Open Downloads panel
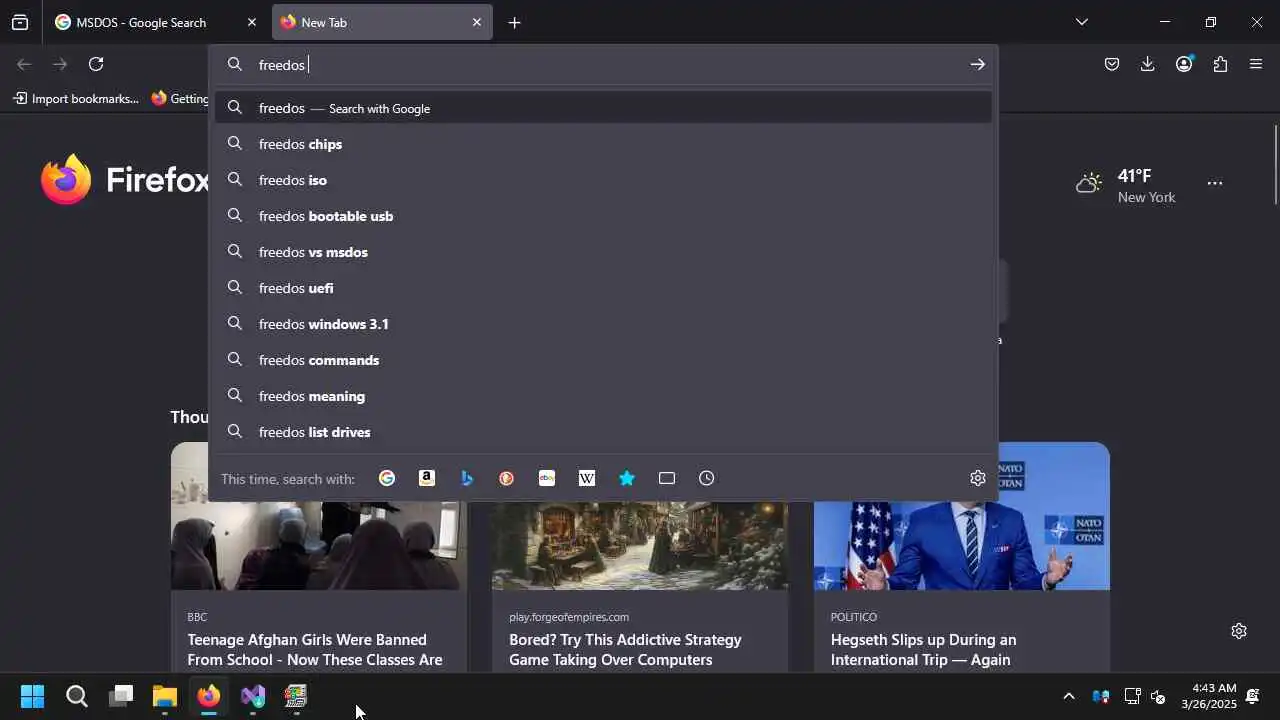The height and width of the screenshot is (720, 1280). point(1148,64)
